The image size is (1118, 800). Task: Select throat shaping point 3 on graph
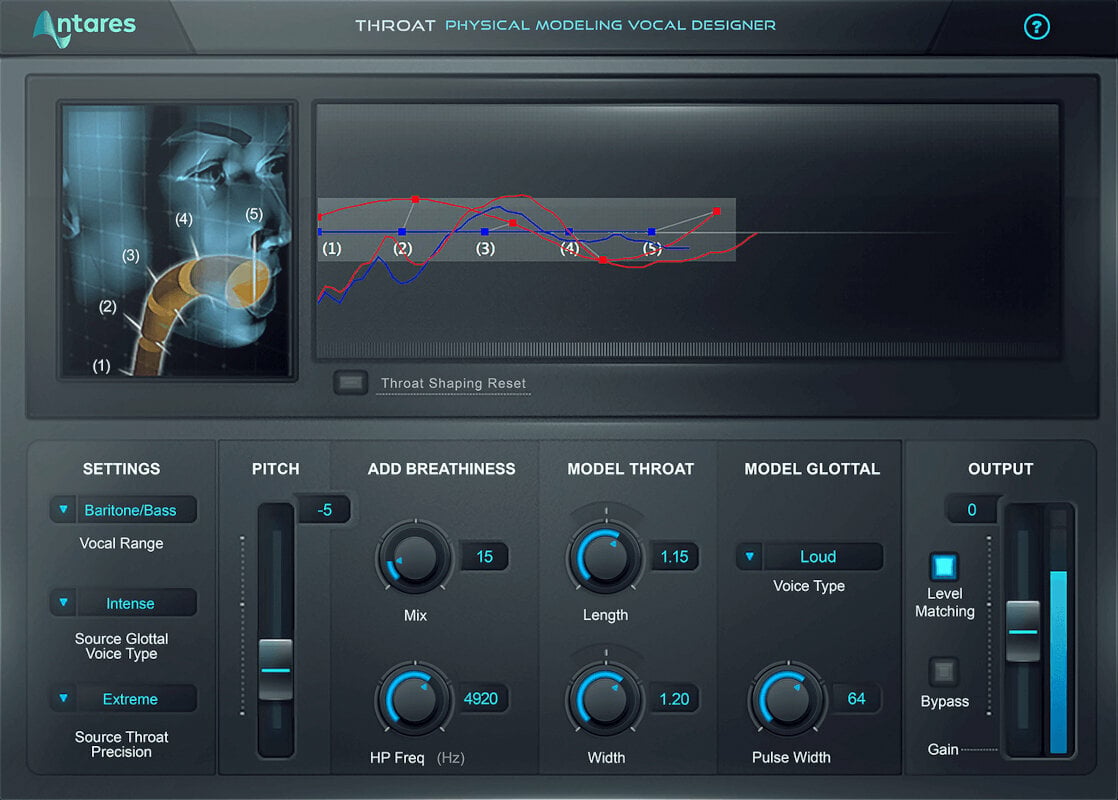coord(485,232)
